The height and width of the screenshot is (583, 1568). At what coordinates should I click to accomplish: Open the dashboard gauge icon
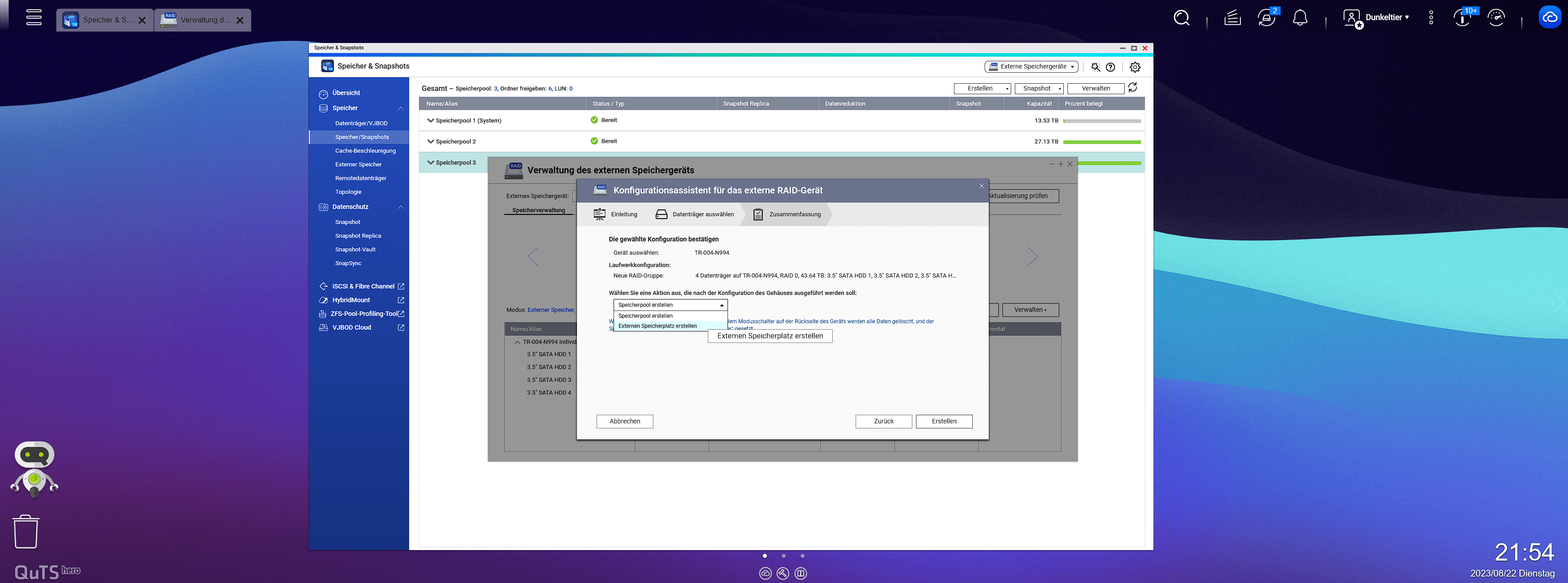coord(1496,18)
